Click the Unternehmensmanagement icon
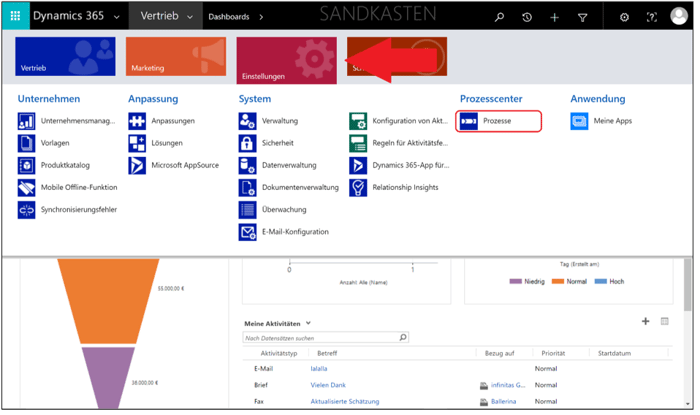 click(26, 121)
